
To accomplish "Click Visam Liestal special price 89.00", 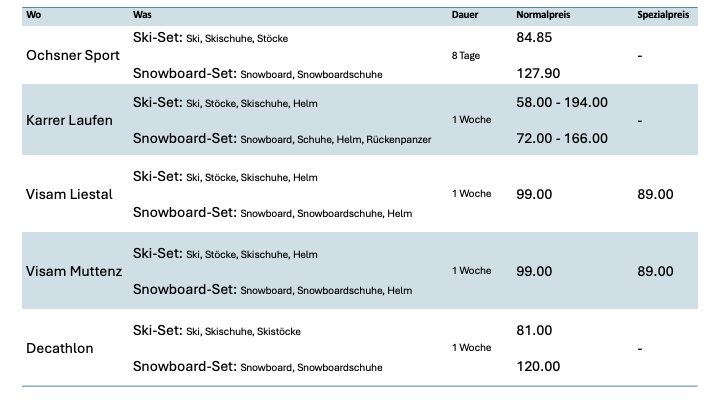I will pos(655,194).
